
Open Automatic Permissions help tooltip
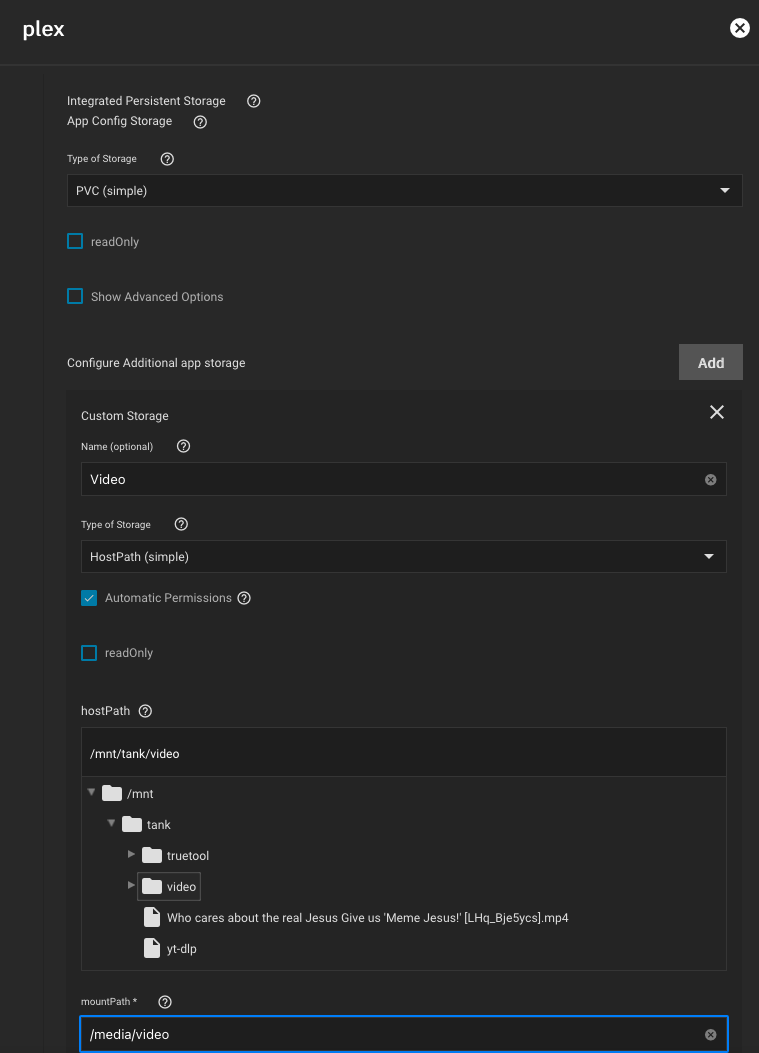point(244,598)
